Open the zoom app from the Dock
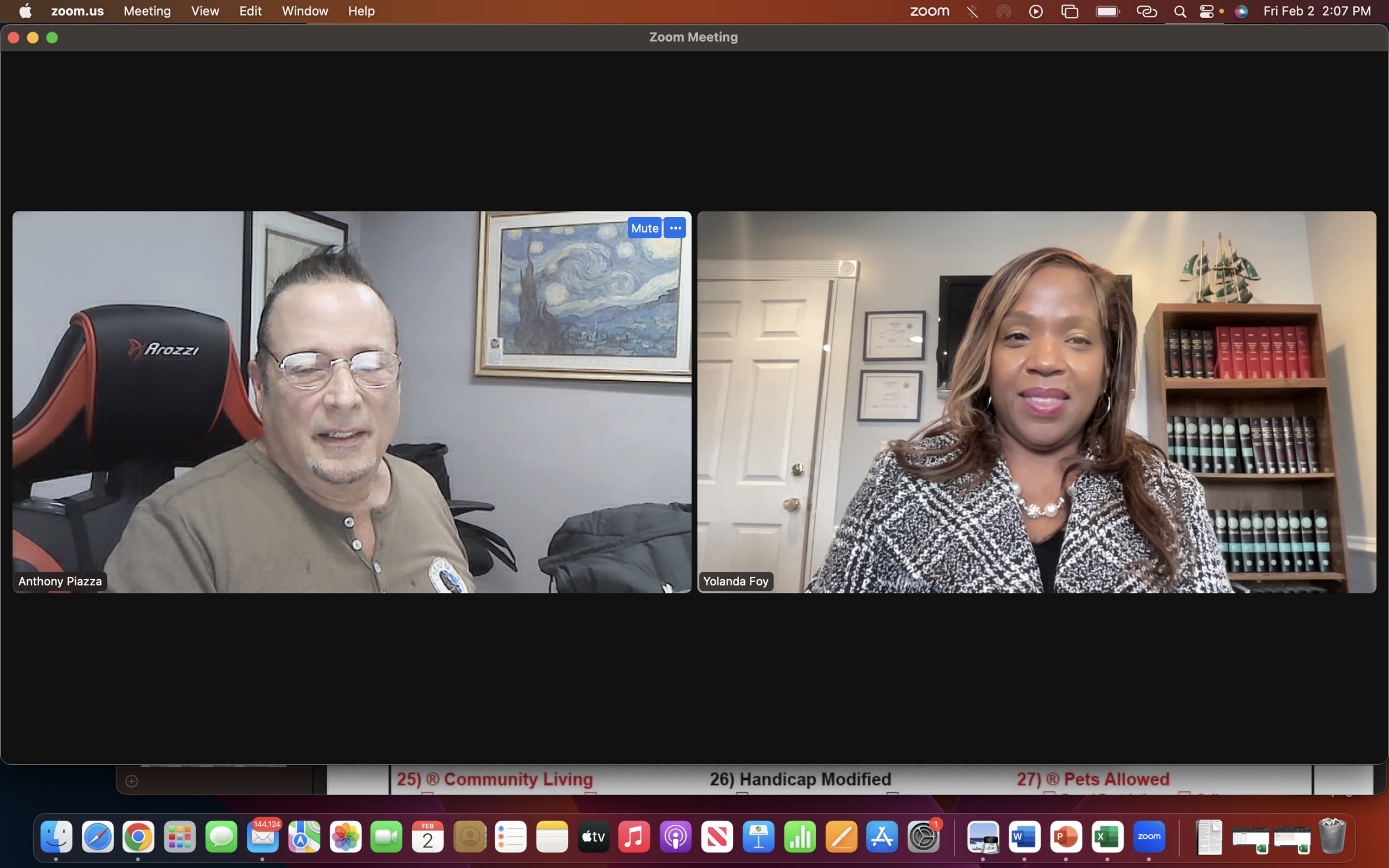 click(x=1149, y=837)
